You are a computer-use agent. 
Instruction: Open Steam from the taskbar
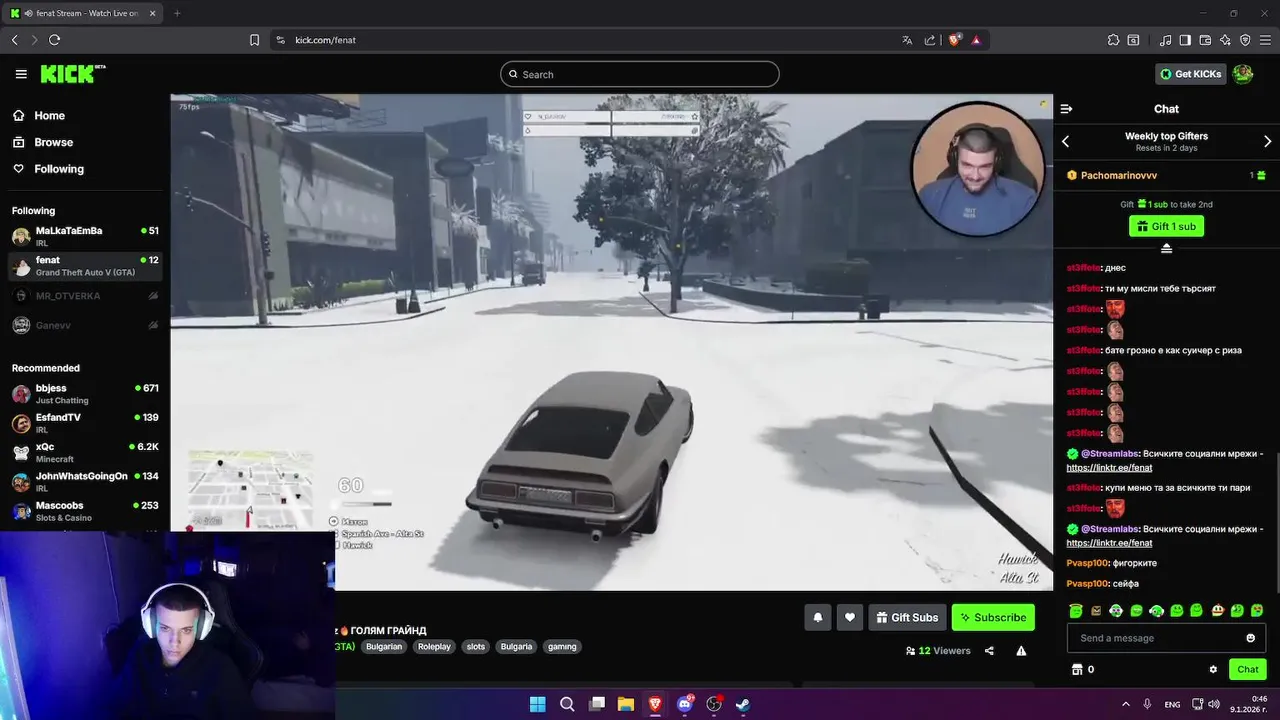click(743, 704)
